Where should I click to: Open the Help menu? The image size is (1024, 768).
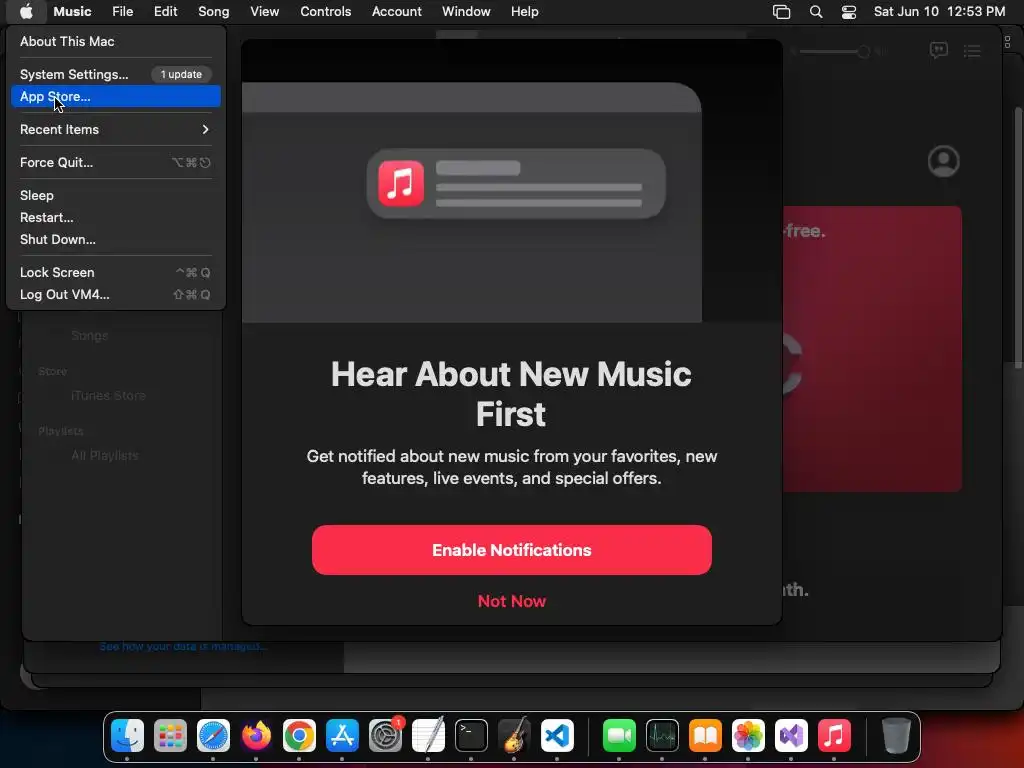coord(524,11)
